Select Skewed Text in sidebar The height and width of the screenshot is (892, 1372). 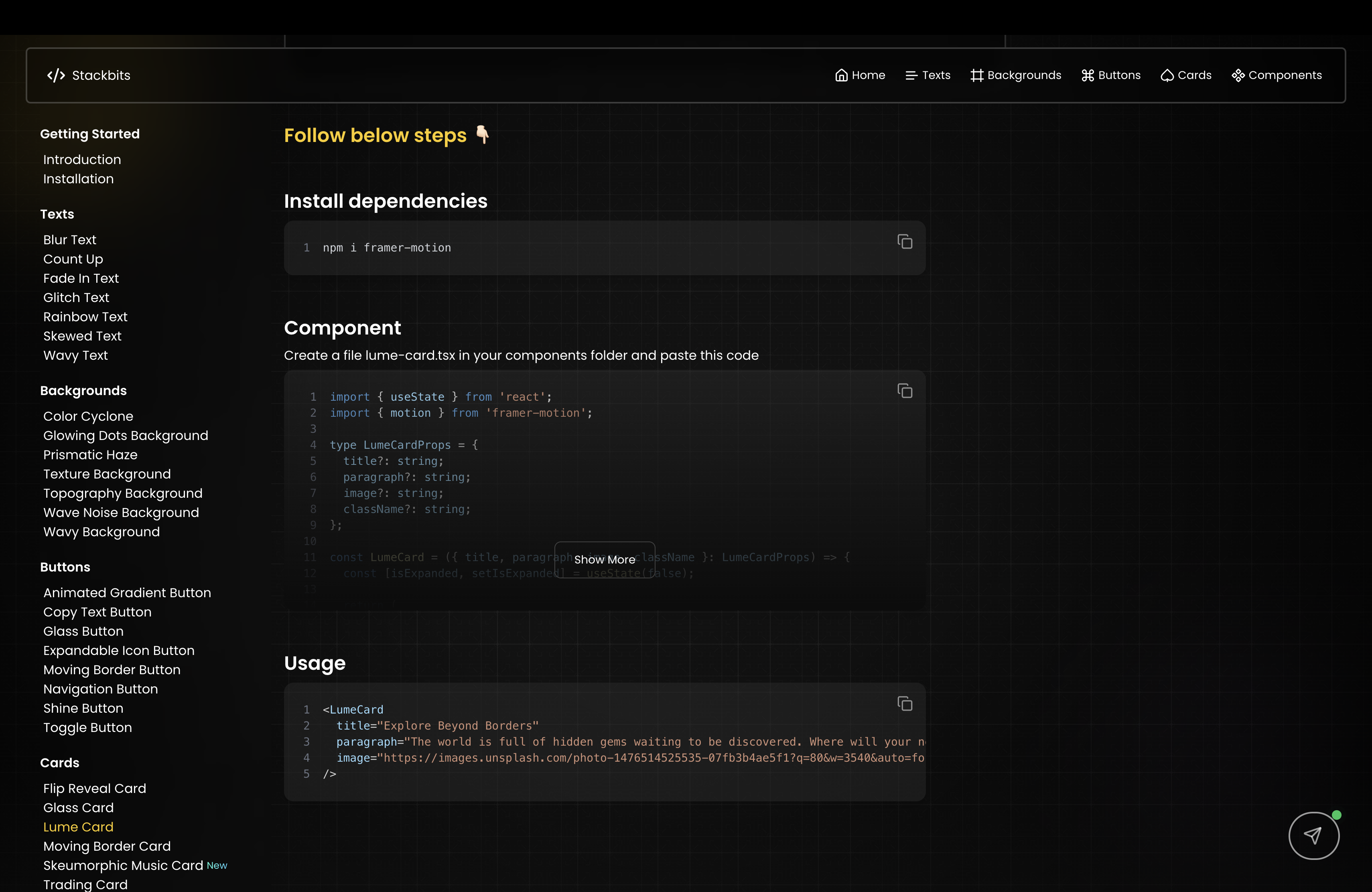82,336
